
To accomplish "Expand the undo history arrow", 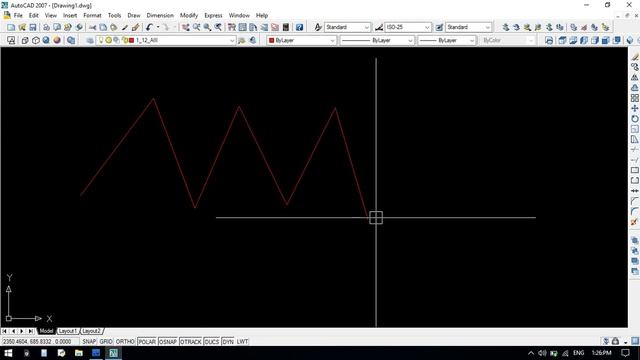I will [x=158, y=27].
